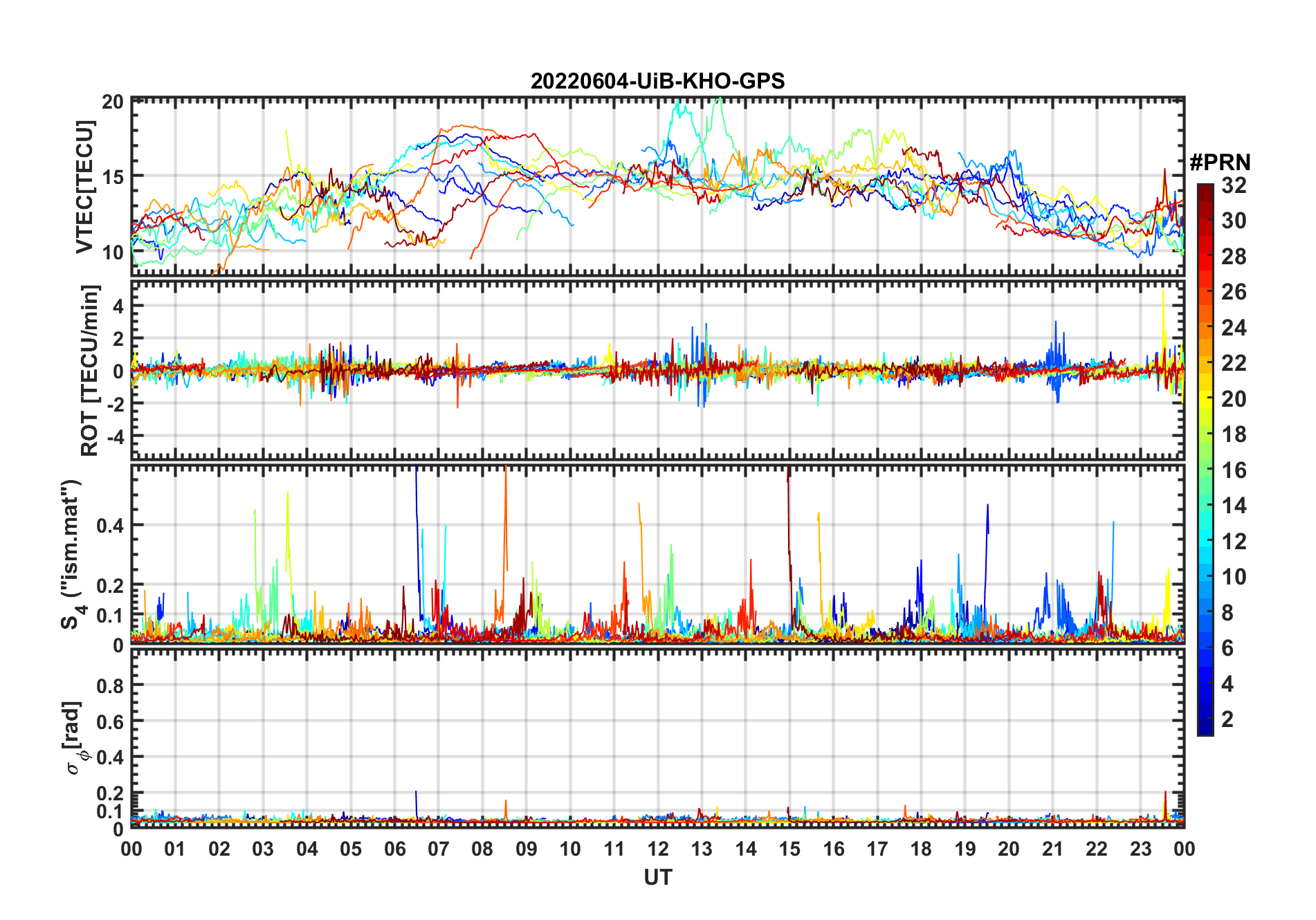Screen dimensions: 1316x920
Task: Select the 12 tick on the PRN colorbar
Action: [1234, 542]
